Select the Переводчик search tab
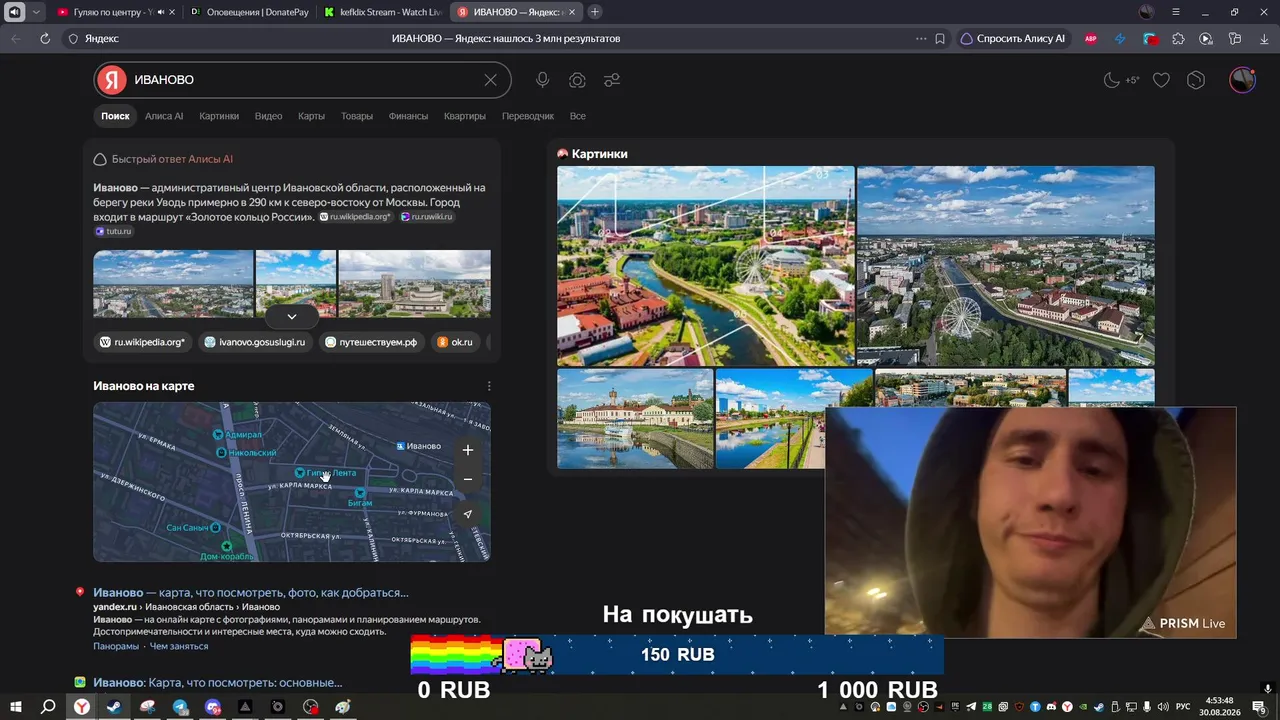 528,116
